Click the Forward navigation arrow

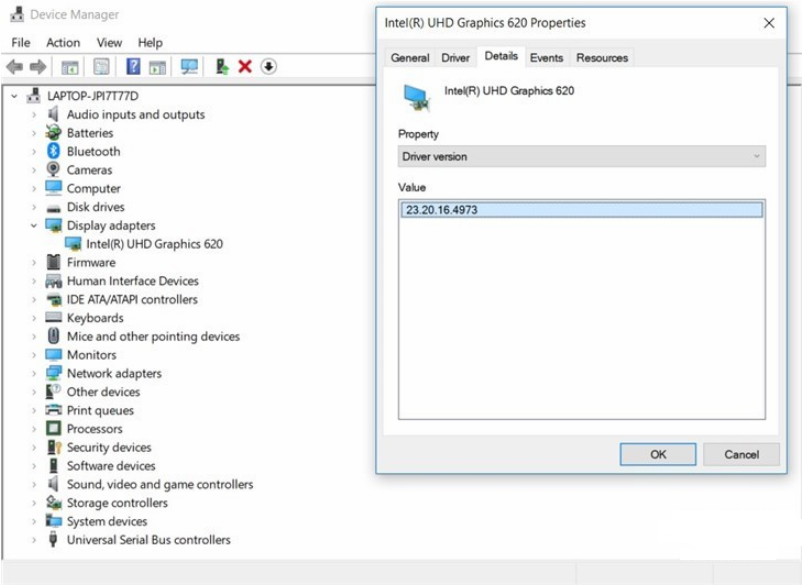click(38, 67)
